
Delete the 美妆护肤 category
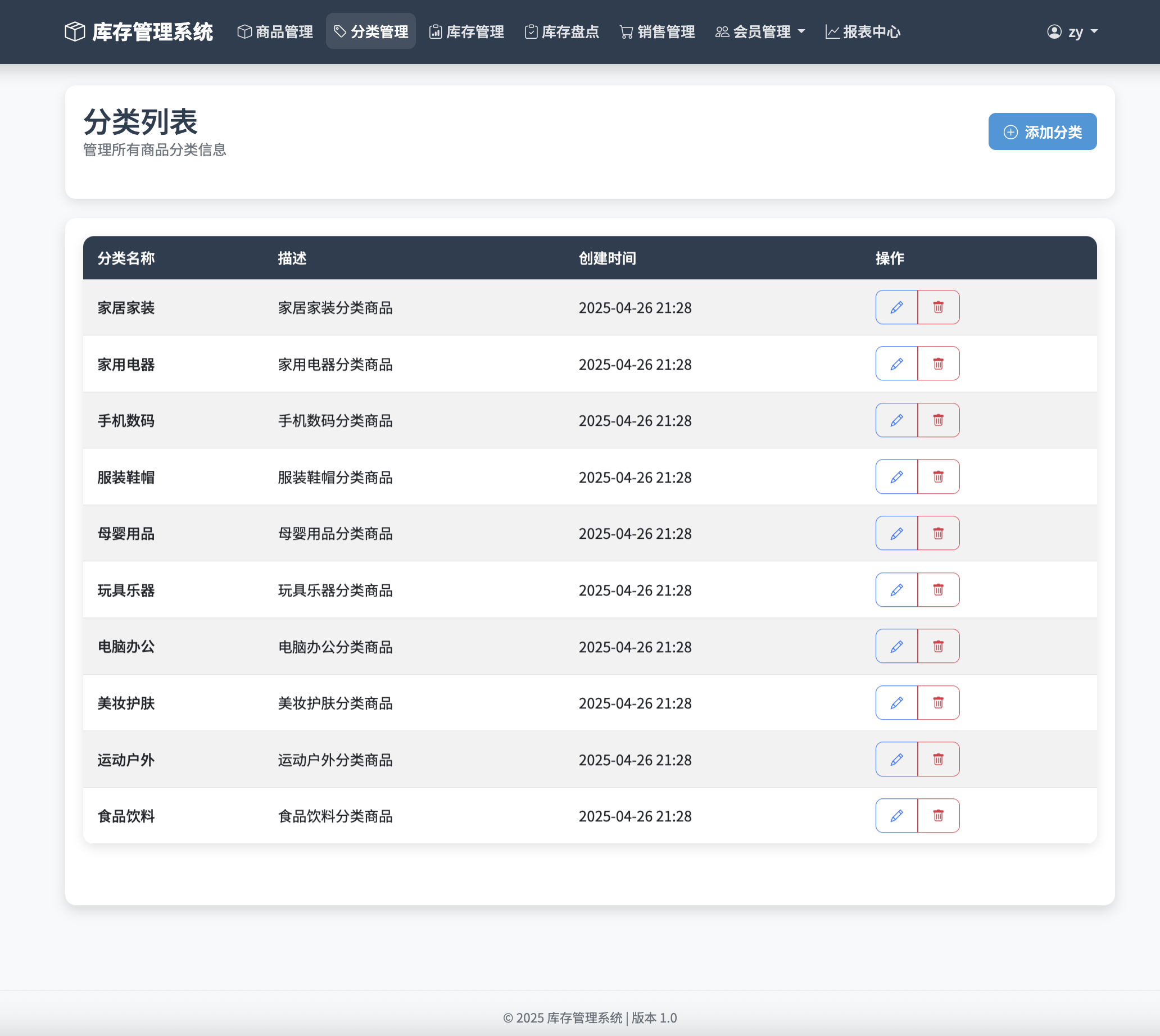tap(938, 703)
